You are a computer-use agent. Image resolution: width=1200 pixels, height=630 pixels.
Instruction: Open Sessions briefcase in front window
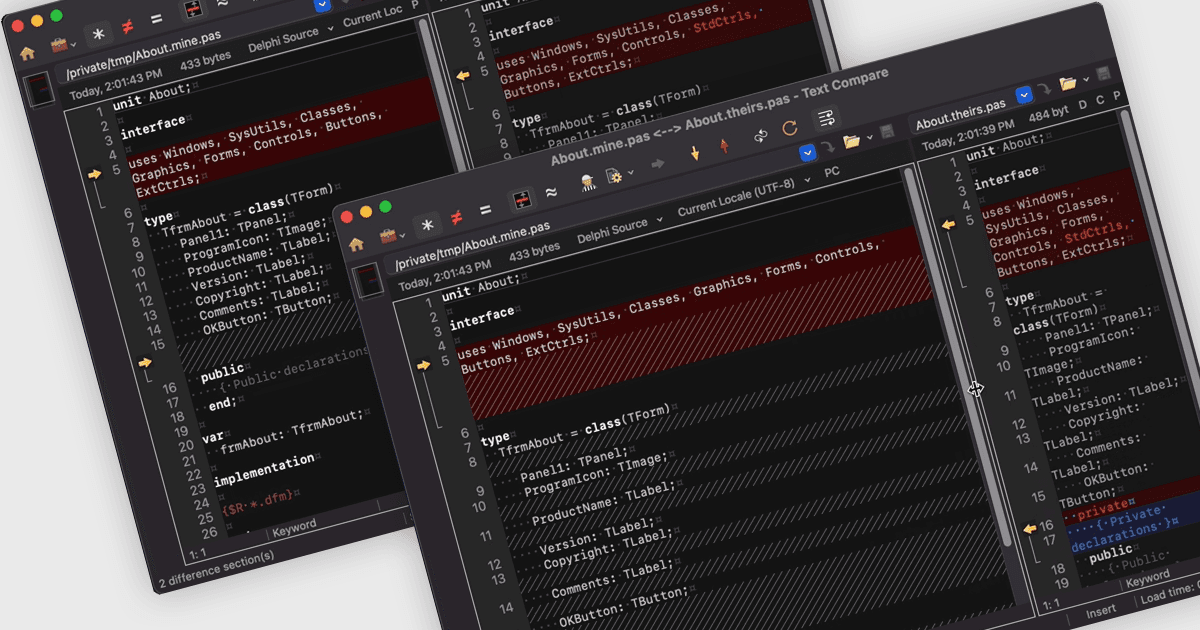pyautogui.click(x=389, y=237)
